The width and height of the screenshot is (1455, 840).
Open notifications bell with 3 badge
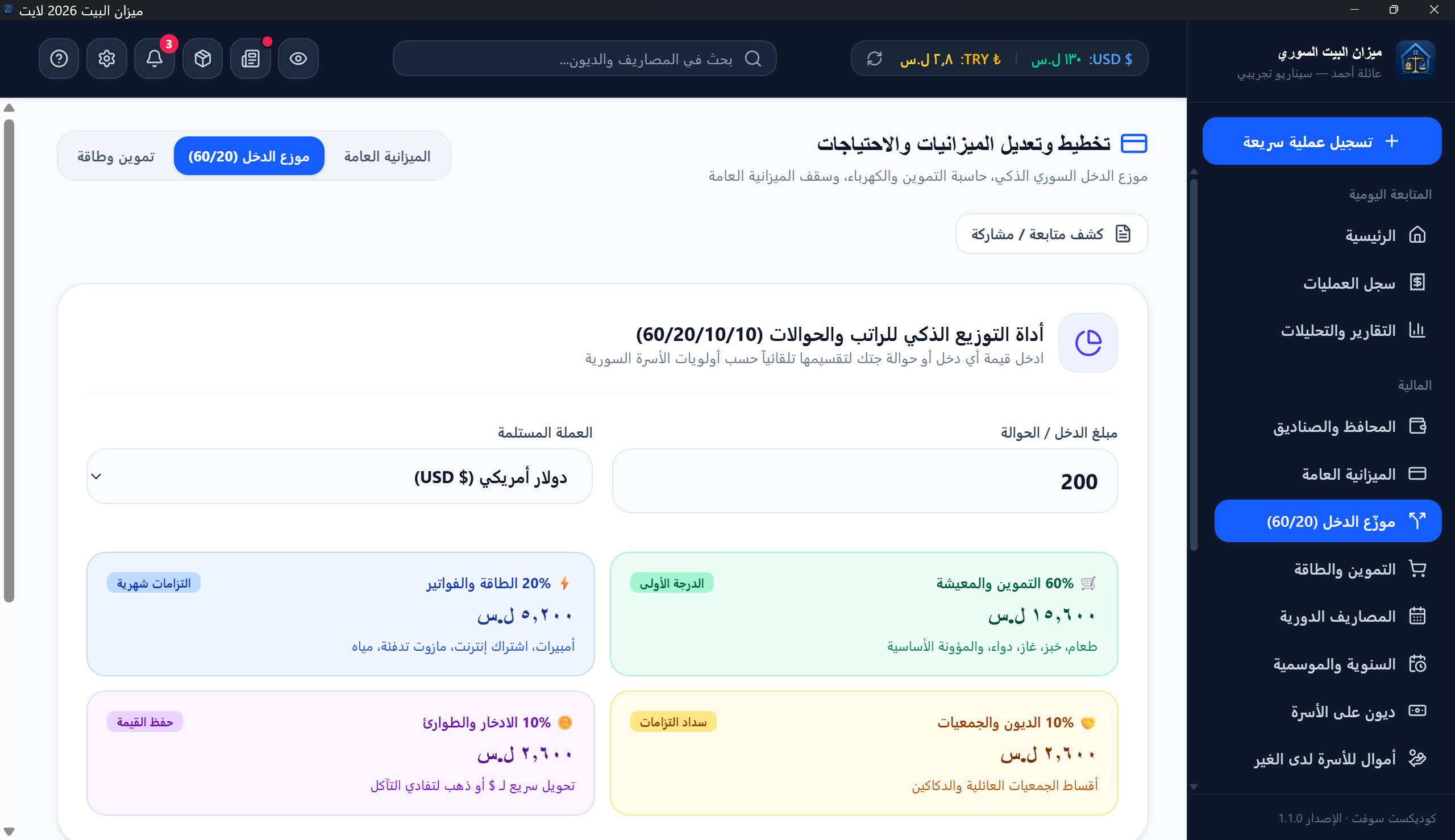155,59
